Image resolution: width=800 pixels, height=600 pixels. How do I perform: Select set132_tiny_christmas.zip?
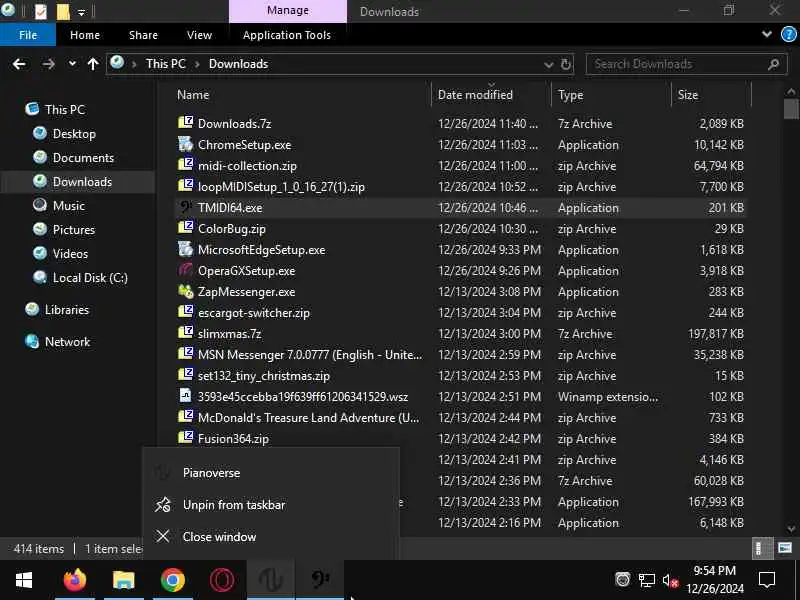[264, 376]
